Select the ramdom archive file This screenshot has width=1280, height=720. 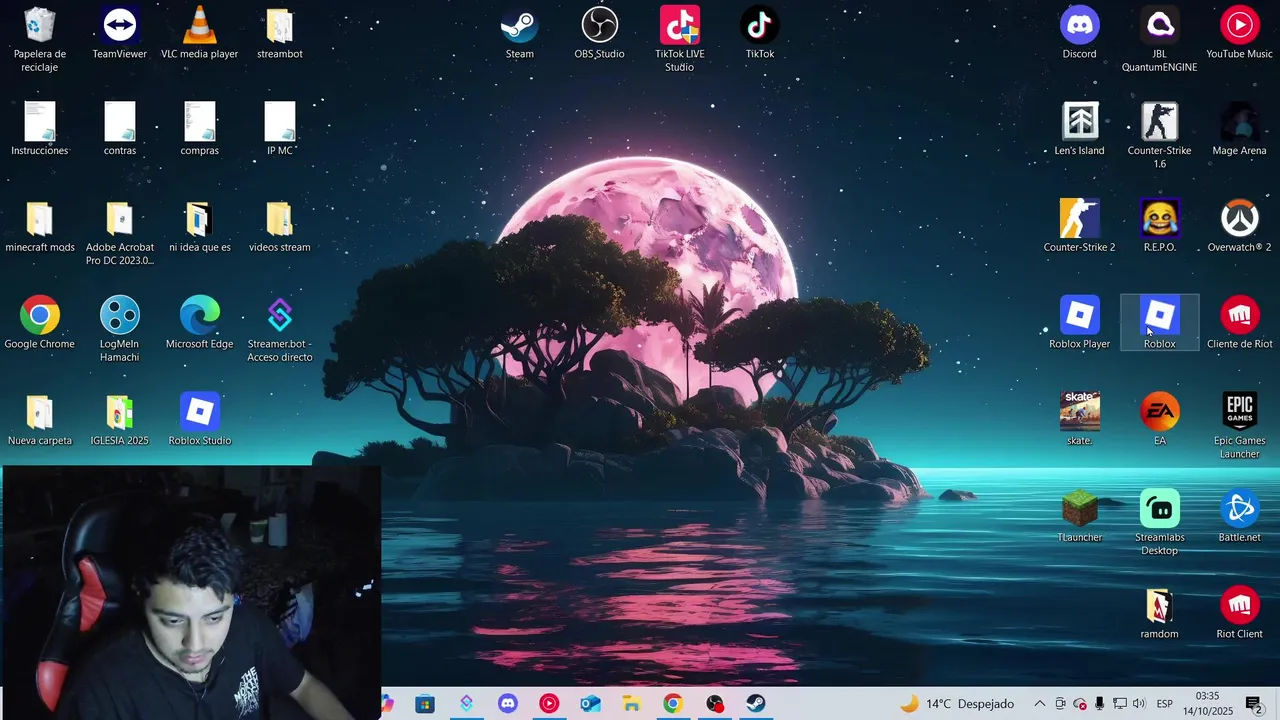pos(1160,613)
